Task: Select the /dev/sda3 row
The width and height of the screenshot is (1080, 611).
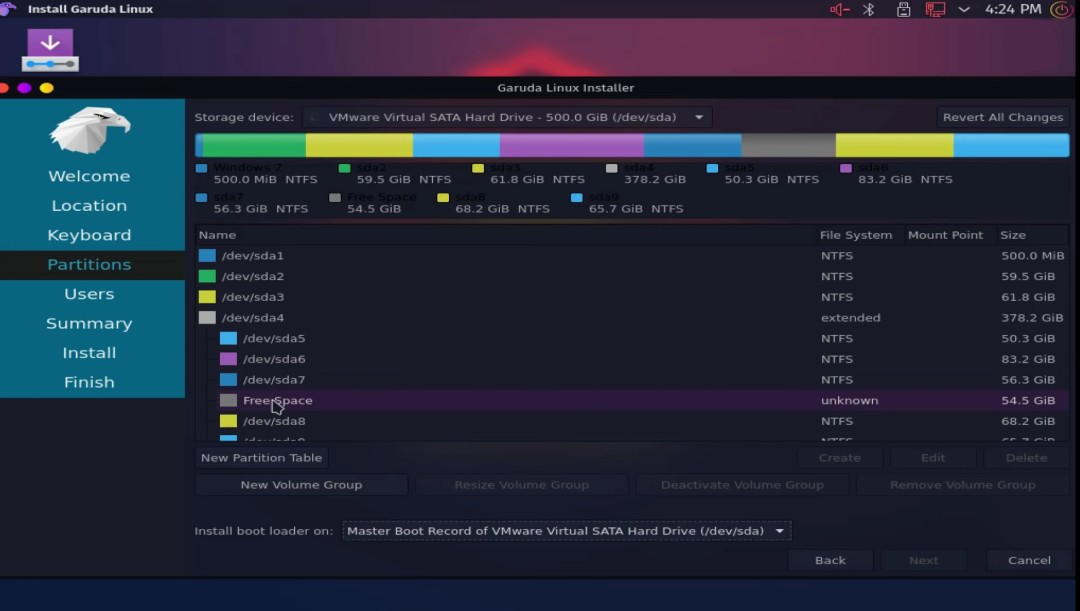Action: (632, 297)
